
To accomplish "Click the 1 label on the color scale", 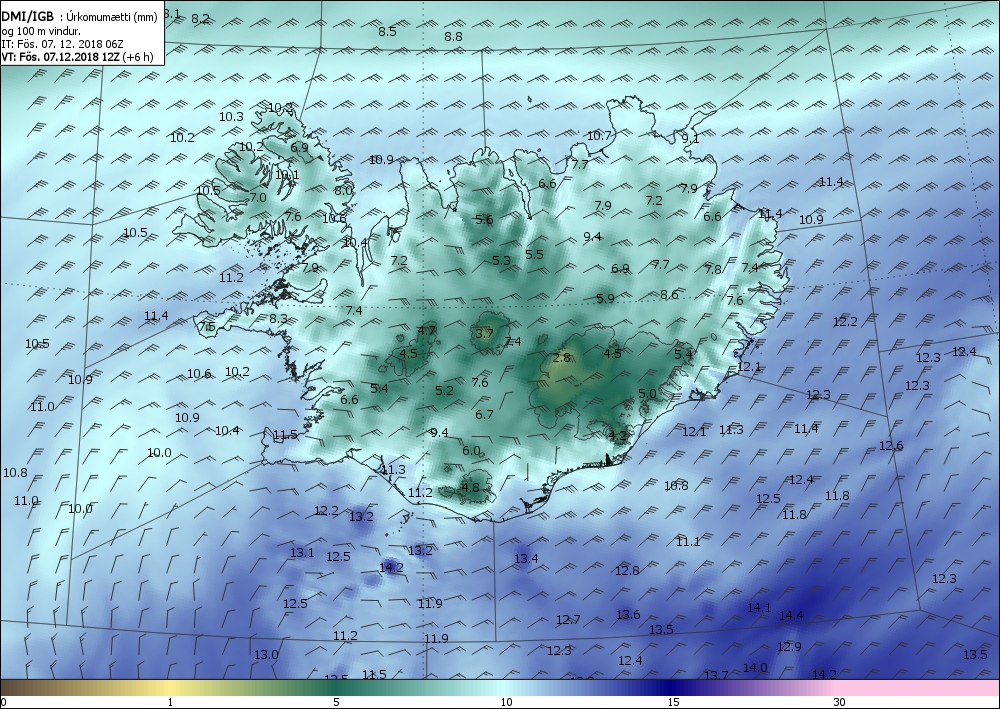I will point(170,702).
